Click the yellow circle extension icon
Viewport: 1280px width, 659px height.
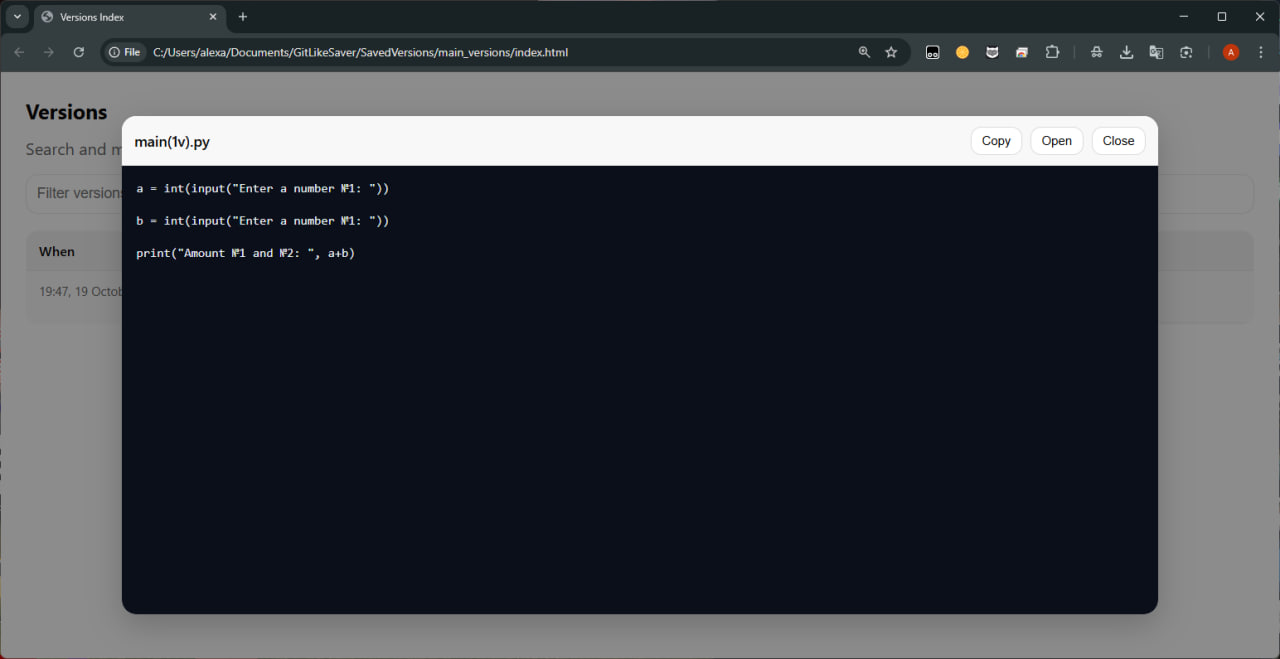click(x=962, y=52)
